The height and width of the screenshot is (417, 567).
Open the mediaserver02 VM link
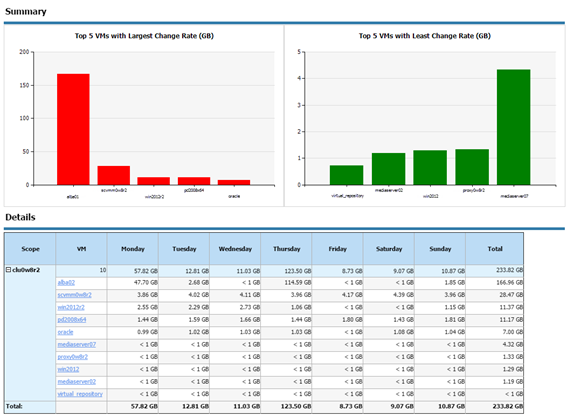pyautogui.click(x=77, y=382)
